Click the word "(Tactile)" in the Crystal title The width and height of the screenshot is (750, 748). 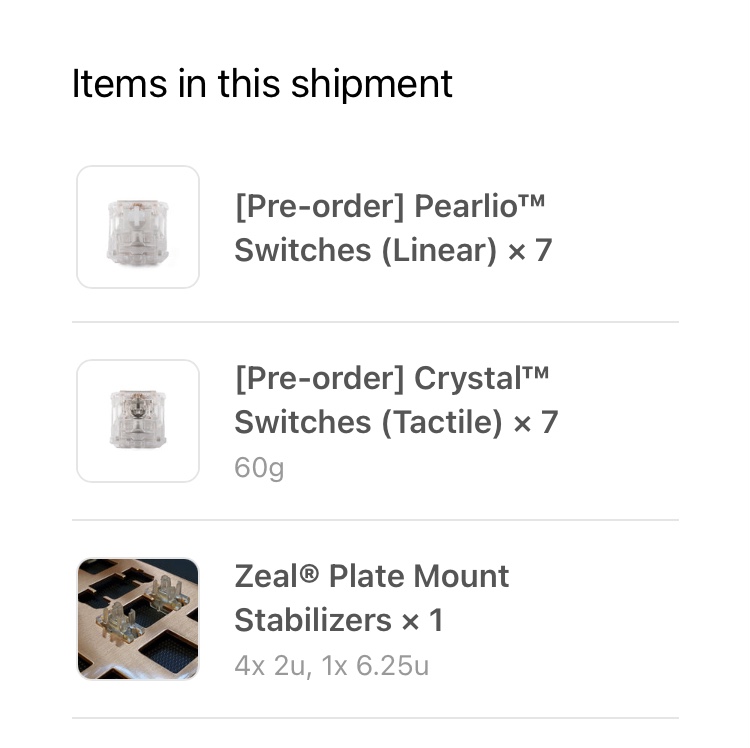pos(440,422)
